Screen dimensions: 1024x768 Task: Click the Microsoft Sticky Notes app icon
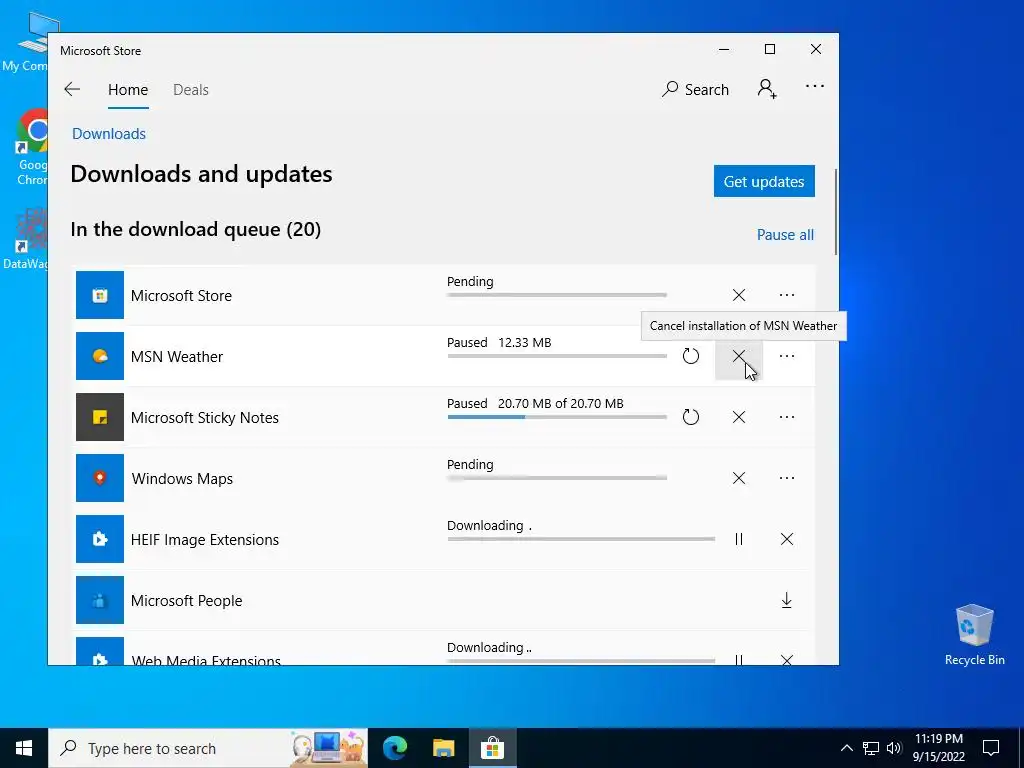[100, 417]
